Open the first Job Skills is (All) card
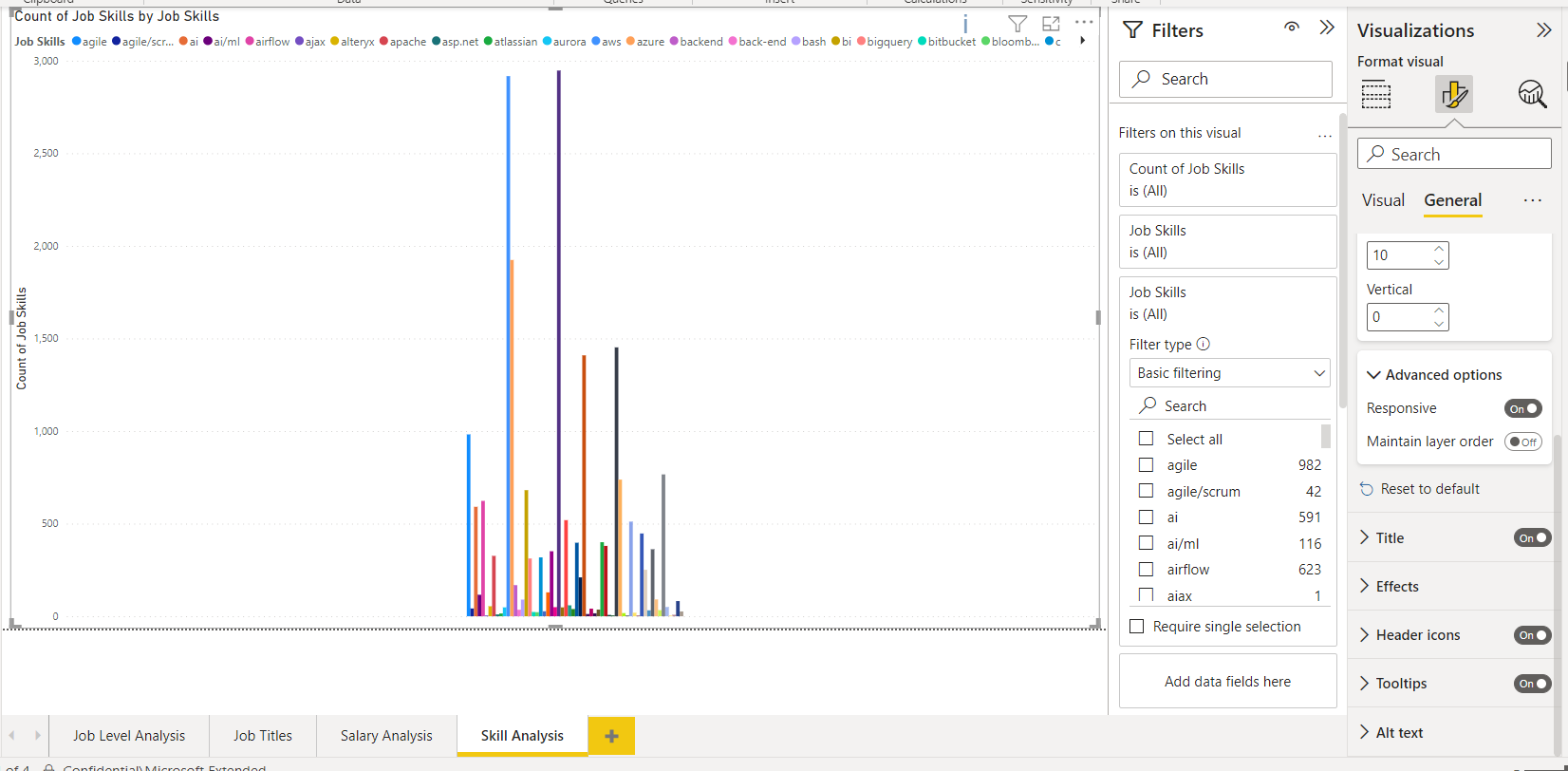Viewport: 1568px width, 771px height. (1227, 241)
